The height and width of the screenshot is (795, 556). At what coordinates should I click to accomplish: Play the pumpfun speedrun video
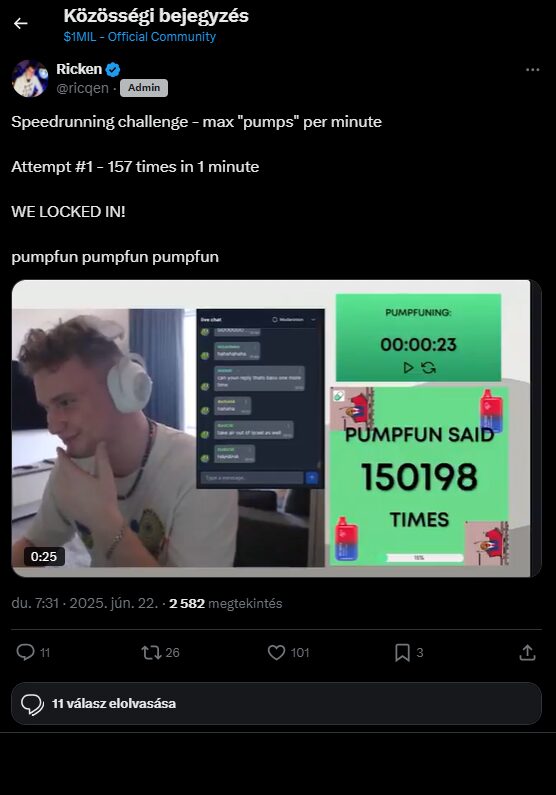click(x=276, y=428)
